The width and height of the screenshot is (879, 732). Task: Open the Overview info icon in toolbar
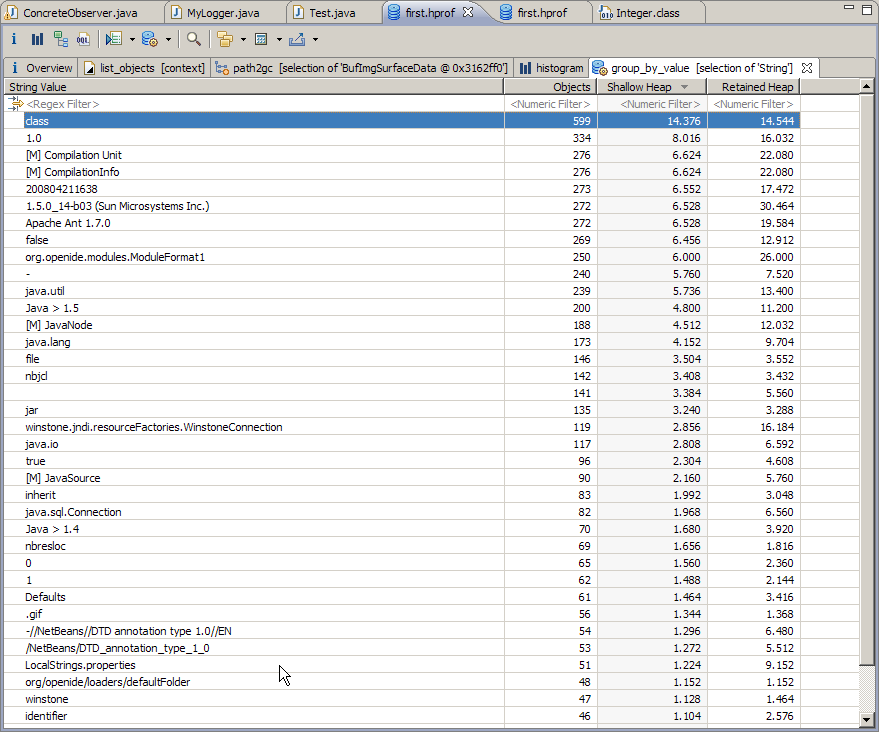coord(14,39)
